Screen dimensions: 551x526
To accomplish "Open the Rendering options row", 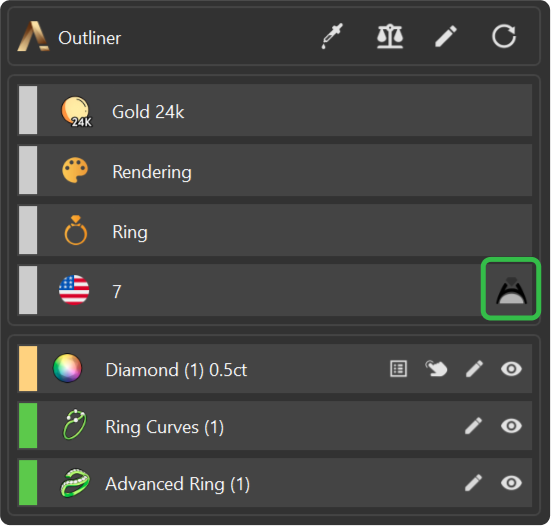I will click(274, 170).
